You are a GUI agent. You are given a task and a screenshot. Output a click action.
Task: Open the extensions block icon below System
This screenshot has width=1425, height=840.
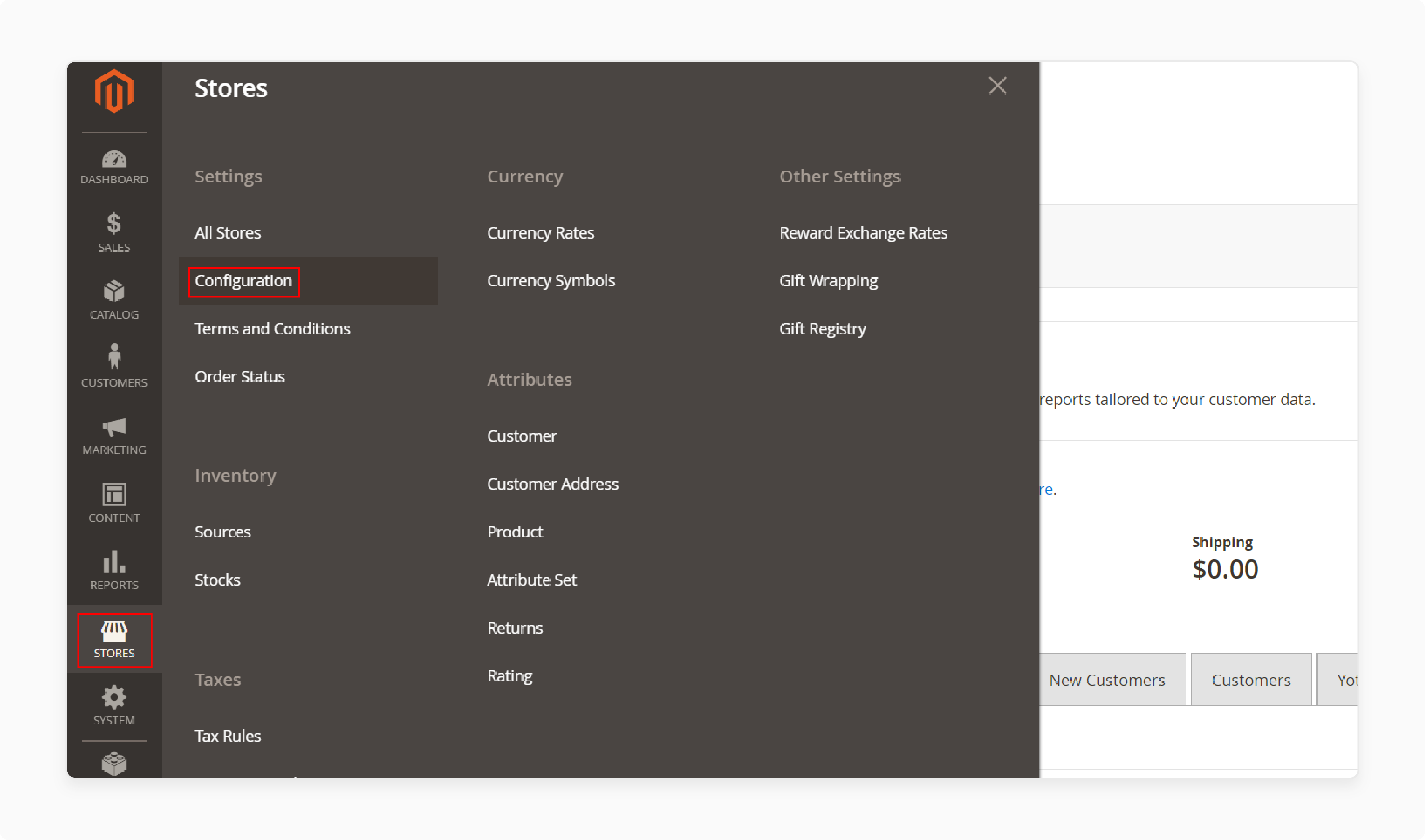pos(114,764)
